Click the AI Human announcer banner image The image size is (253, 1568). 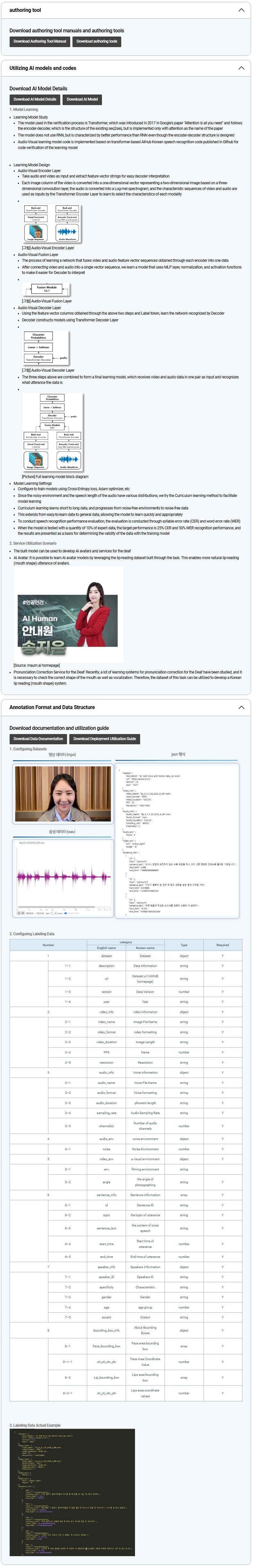click(68, 614)
